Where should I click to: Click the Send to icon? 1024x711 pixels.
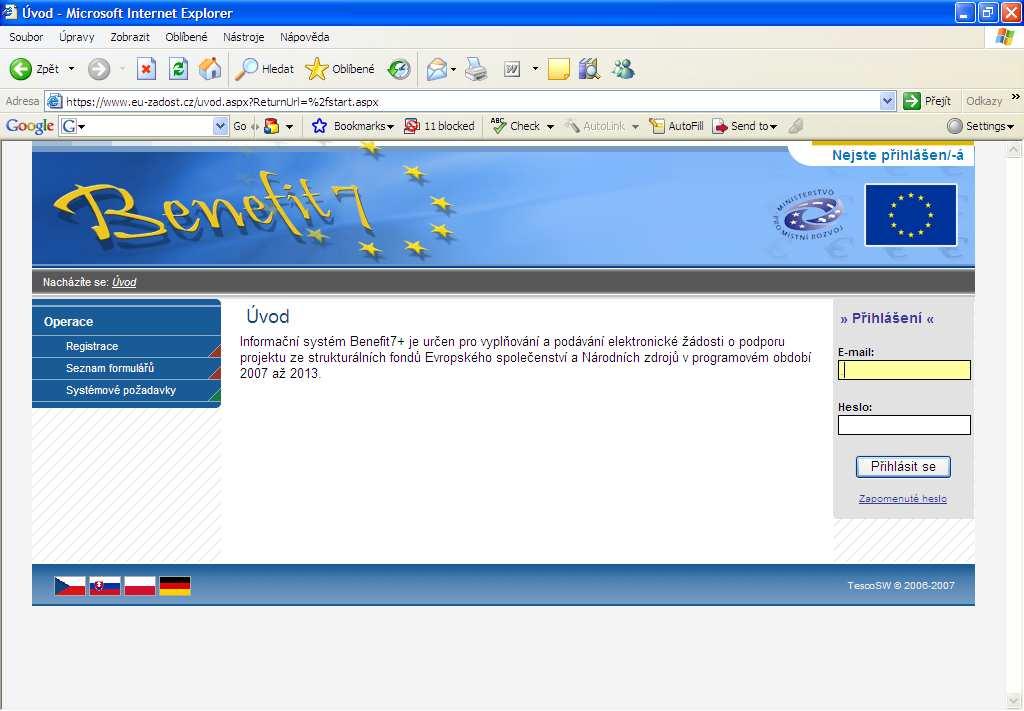[720, 126]
